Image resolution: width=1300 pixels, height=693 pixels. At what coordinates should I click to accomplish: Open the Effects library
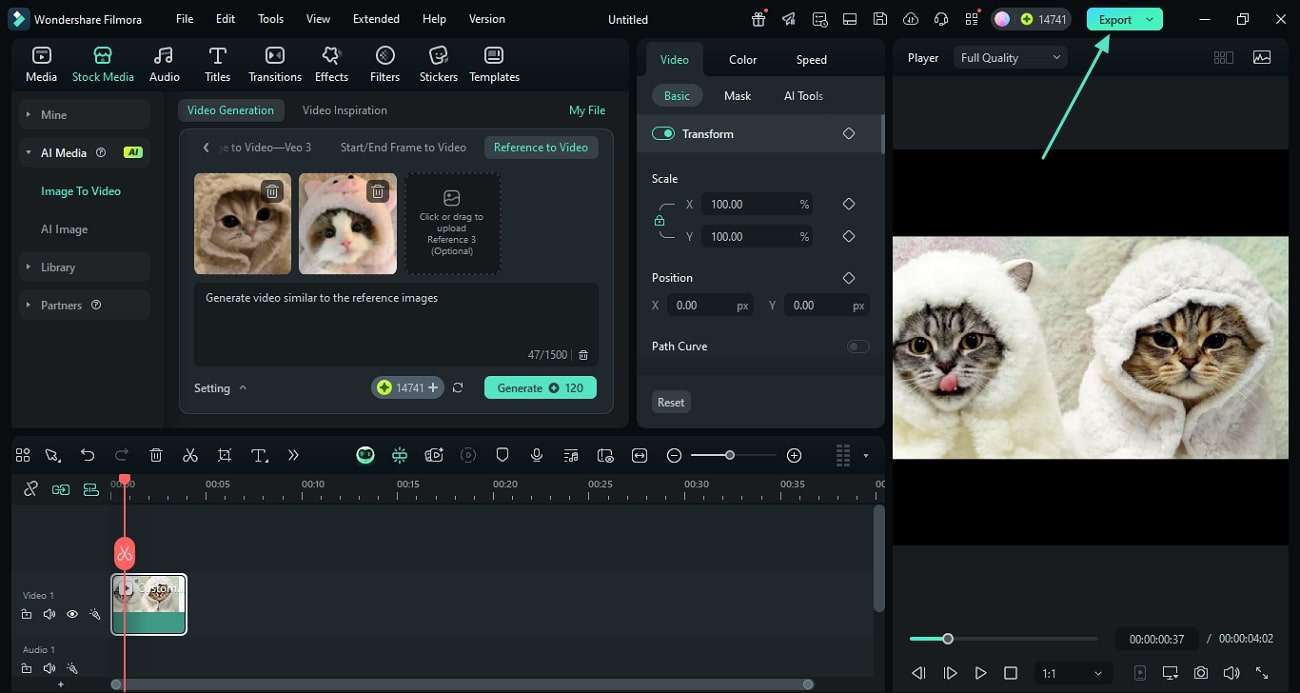(x=331, y=64)
